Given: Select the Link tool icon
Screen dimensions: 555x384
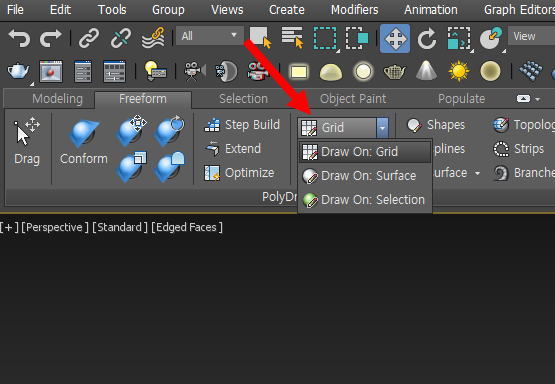Looking at the screenshot, I should pos(88,38).
